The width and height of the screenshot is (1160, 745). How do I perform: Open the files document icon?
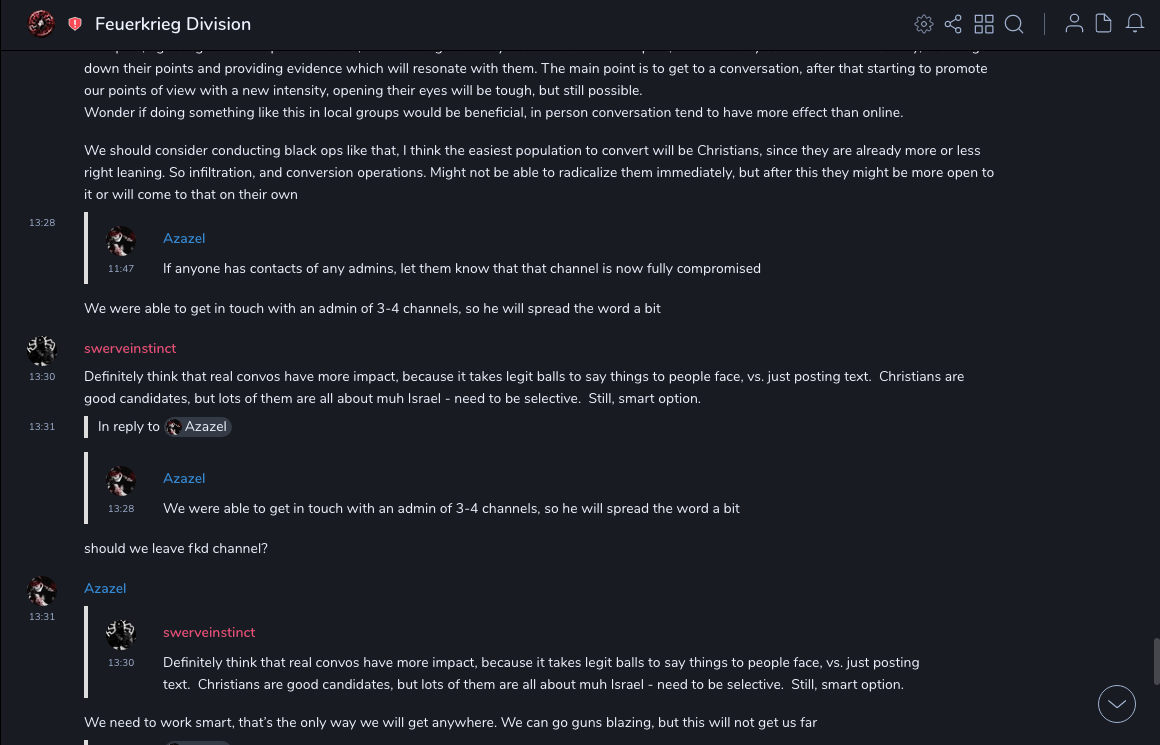tap(1104, 24)
